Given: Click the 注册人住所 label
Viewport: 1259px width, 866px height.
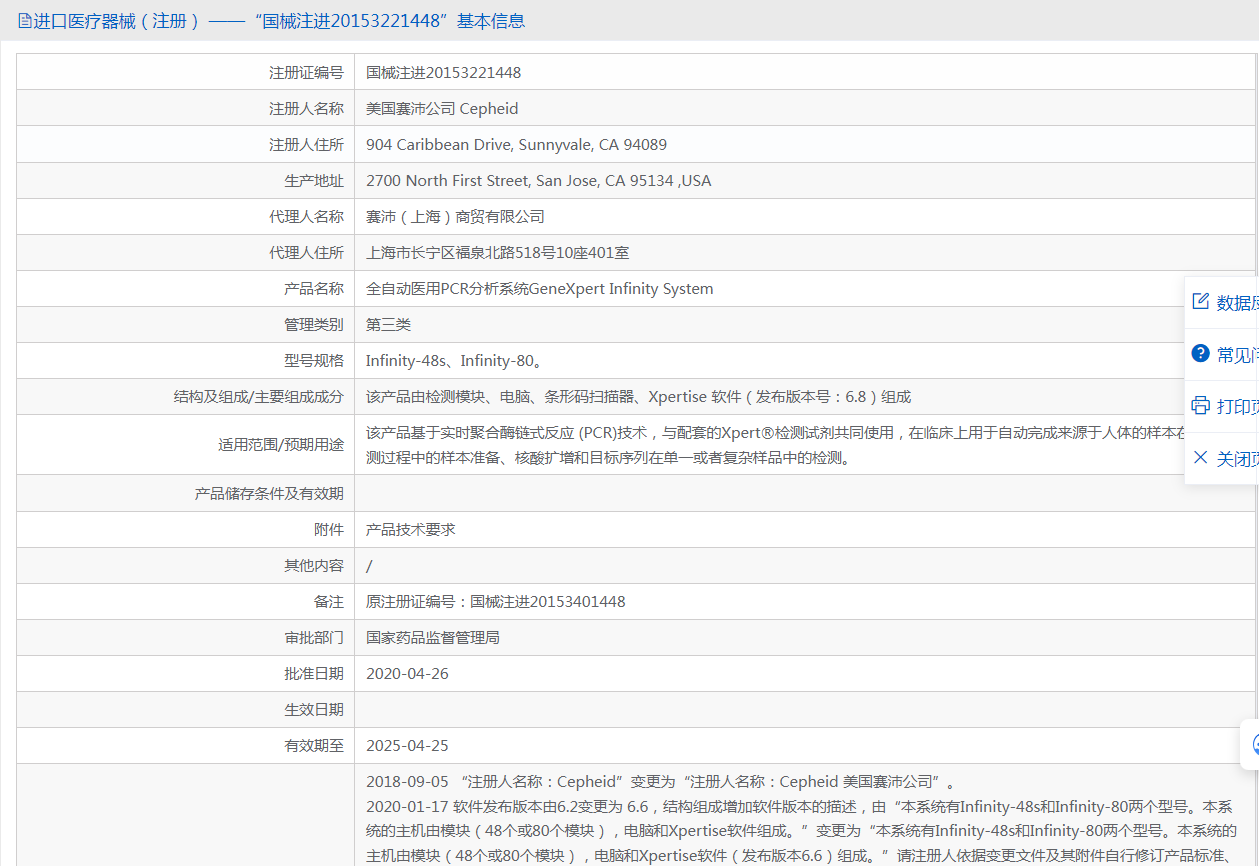Looking at the screenshot, I should pos(306,145).
